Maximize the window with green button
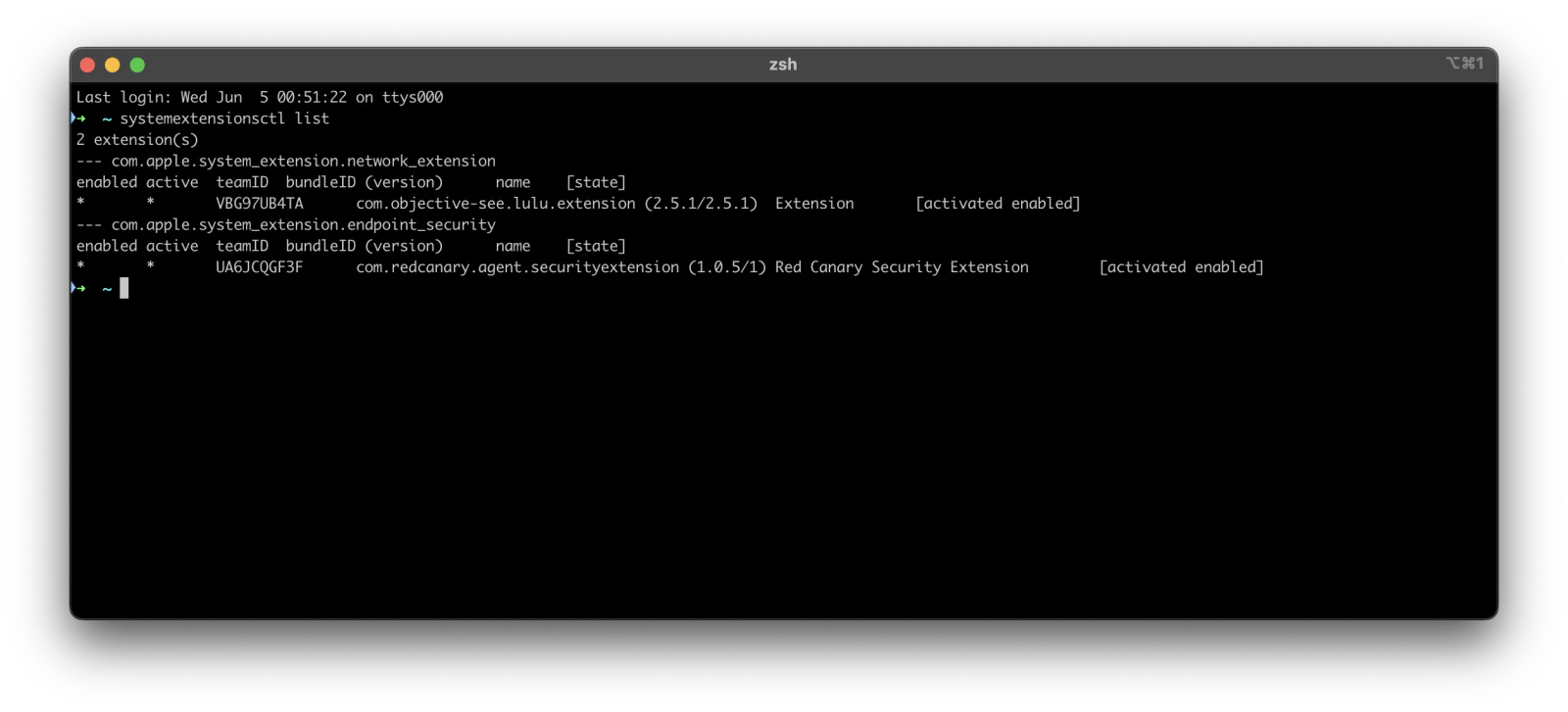 pos(137,65)
